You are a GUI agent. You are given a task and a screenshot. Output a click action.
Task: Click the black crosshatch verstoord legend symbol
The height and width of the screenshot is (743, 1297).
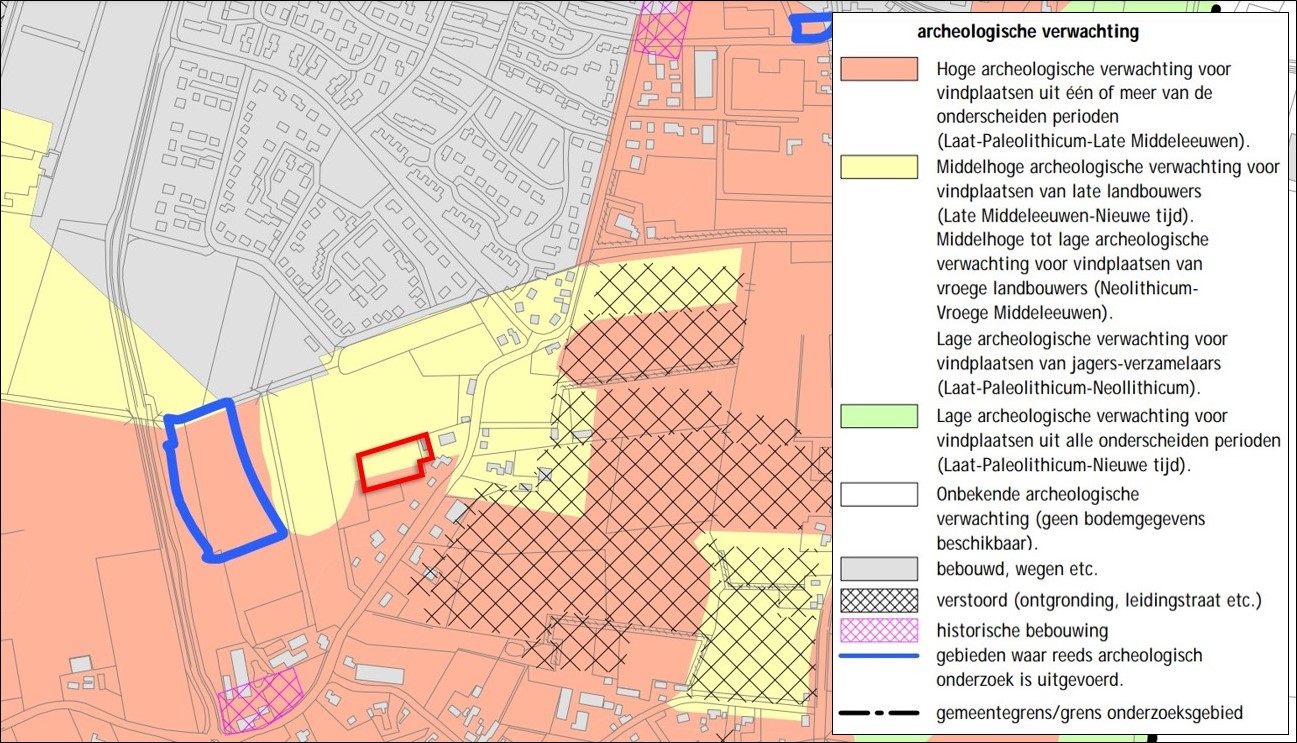(879, 600)
